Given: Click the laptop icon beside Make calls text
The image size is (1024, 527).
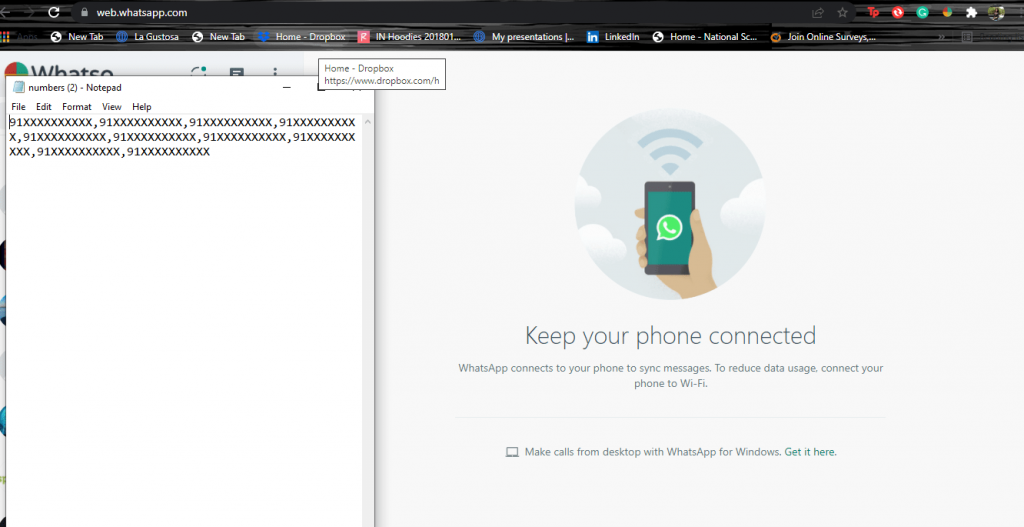Looking at the screenshot, I should [512, 452].
